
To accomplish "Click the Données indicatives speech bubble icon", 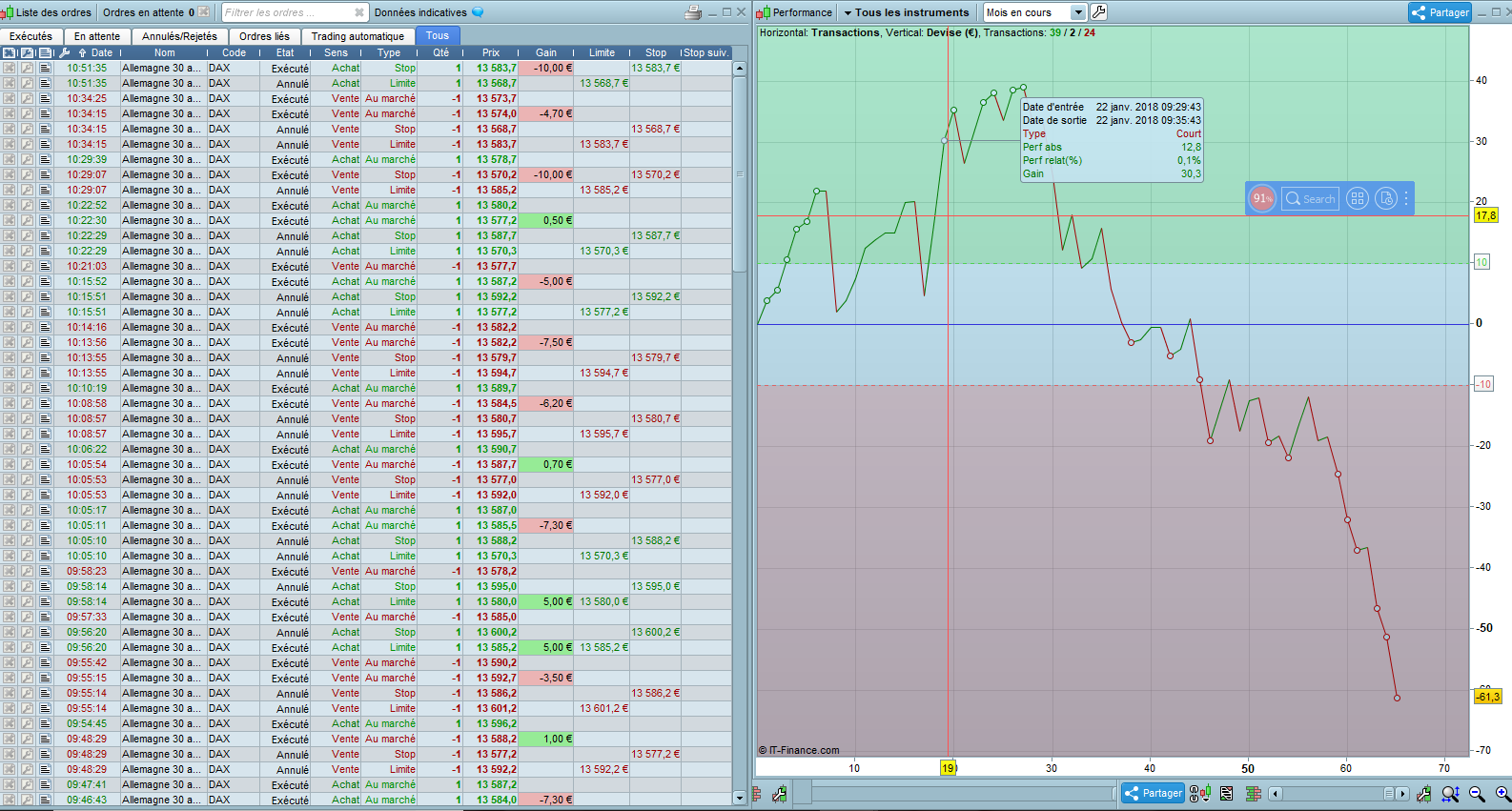I will coord(478,12).
